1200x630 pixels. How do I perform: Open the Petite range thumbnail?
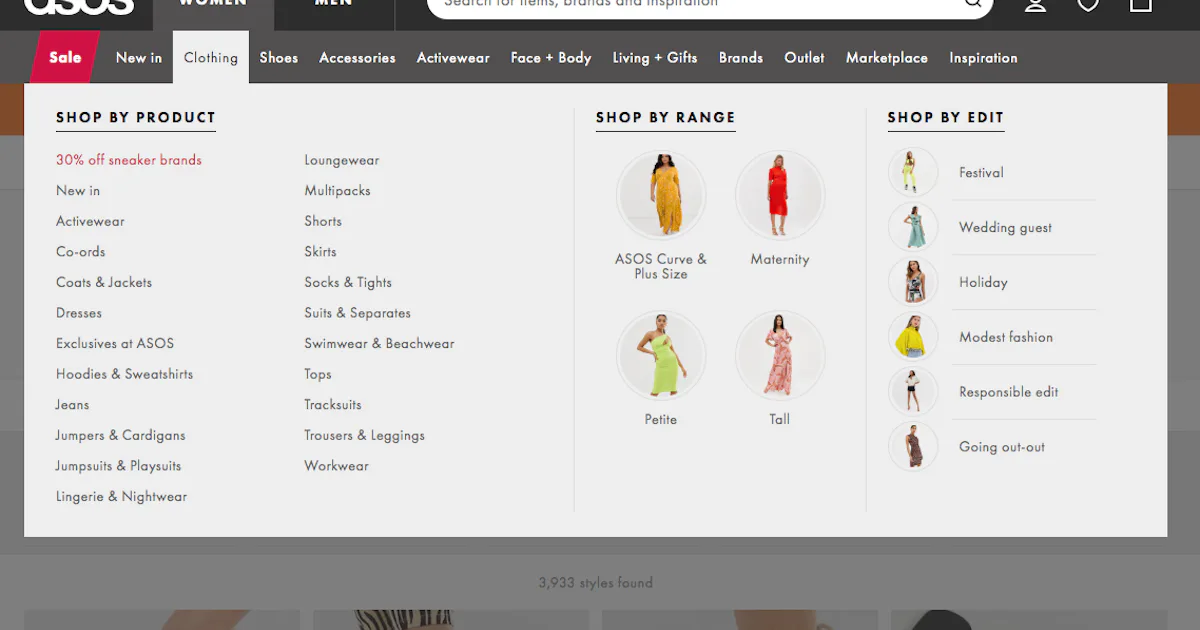click(x=661, y=355)
